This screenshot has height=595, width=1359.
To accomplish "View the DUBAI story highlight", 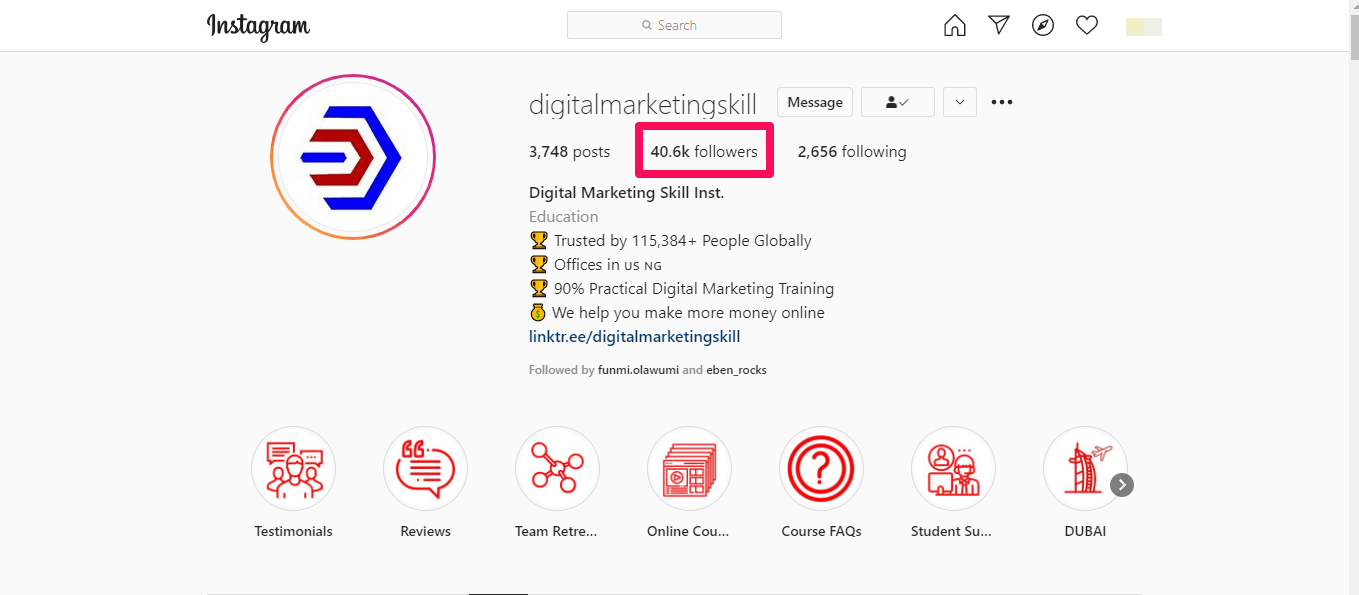I will pyautogui.click(x=1085, y=469).
